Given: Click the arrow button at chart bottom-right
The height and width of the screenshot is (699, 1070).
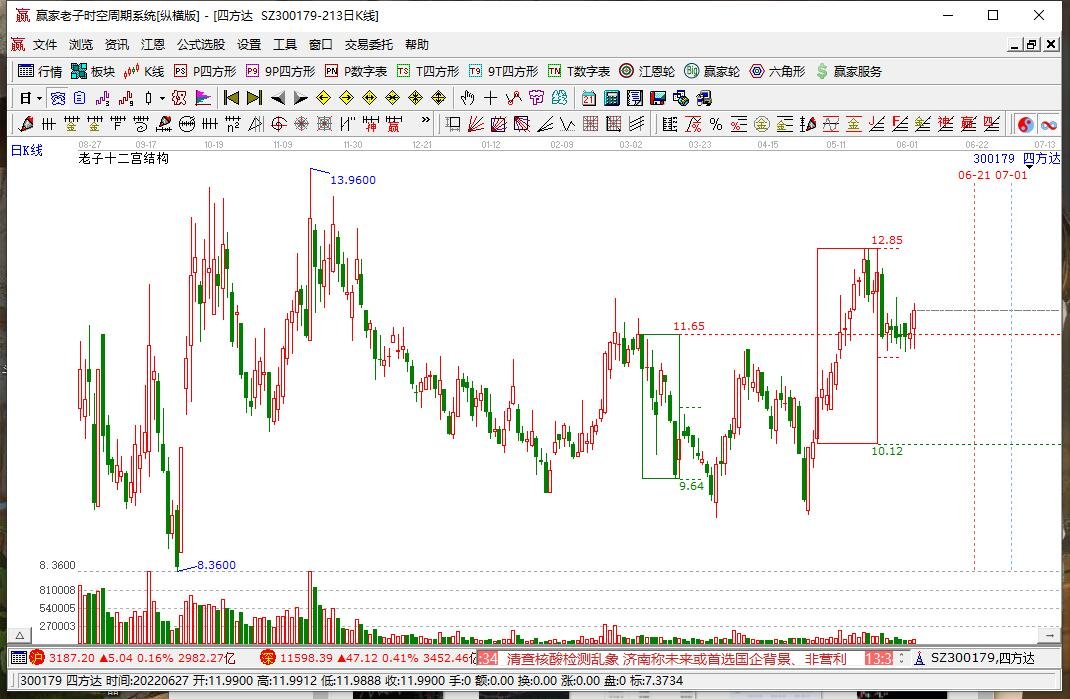Looking at the screenshot, I should pos(1050,636).
